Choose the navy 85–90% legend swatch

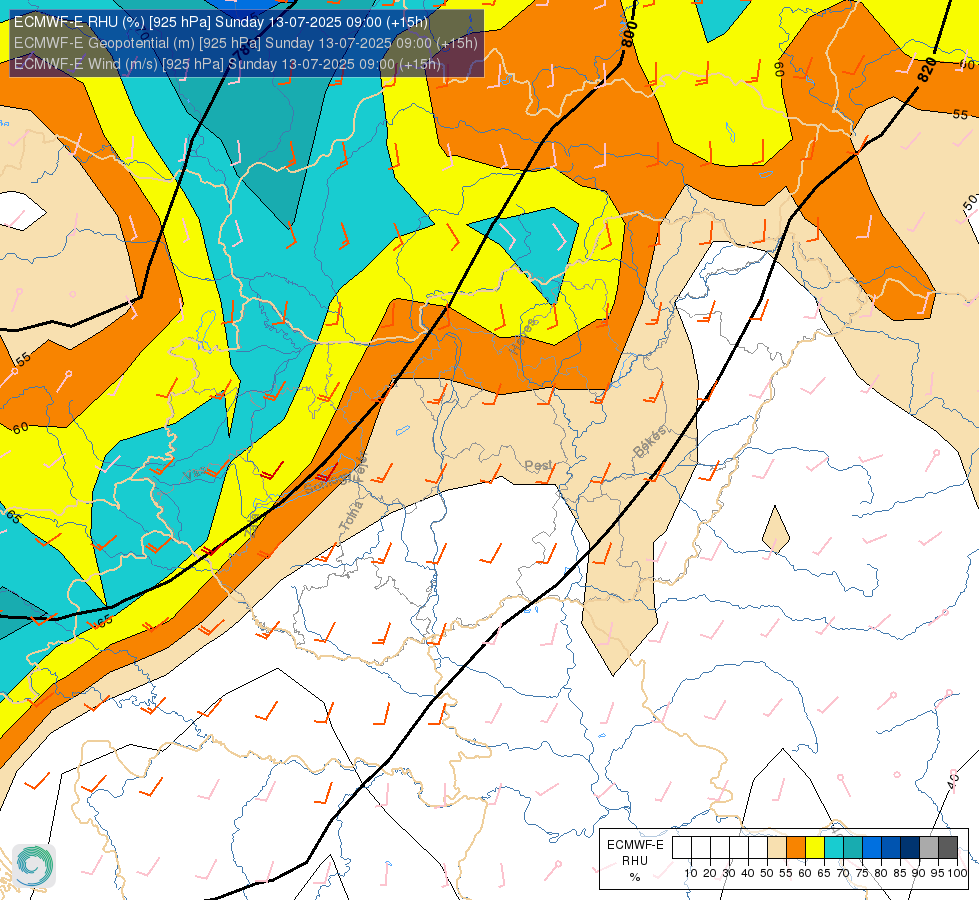point(910,848)
